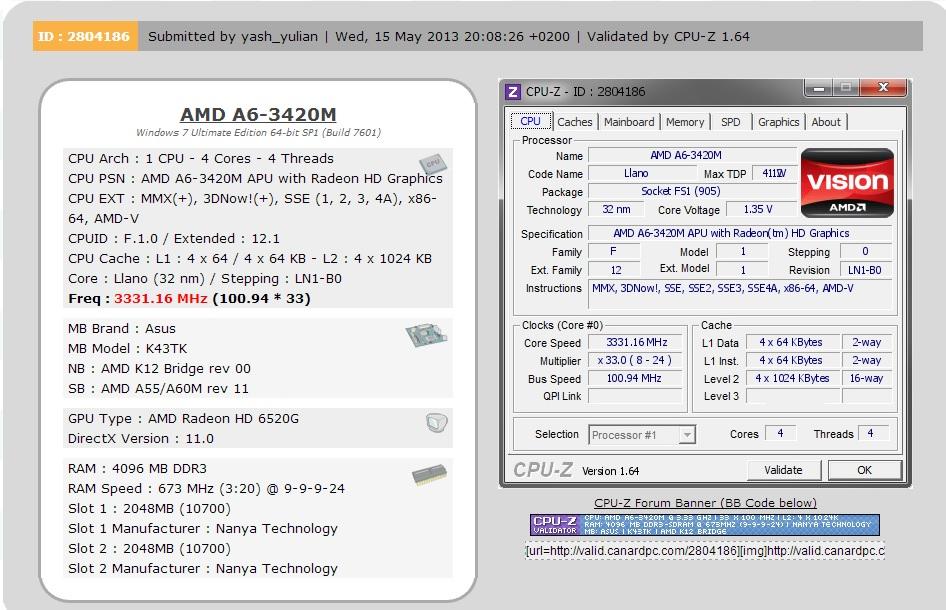Click the CPU-Z 'Z' icon in the title bar
The width and height of the screenshot is (946, 610).
click(x=514, y=90)
